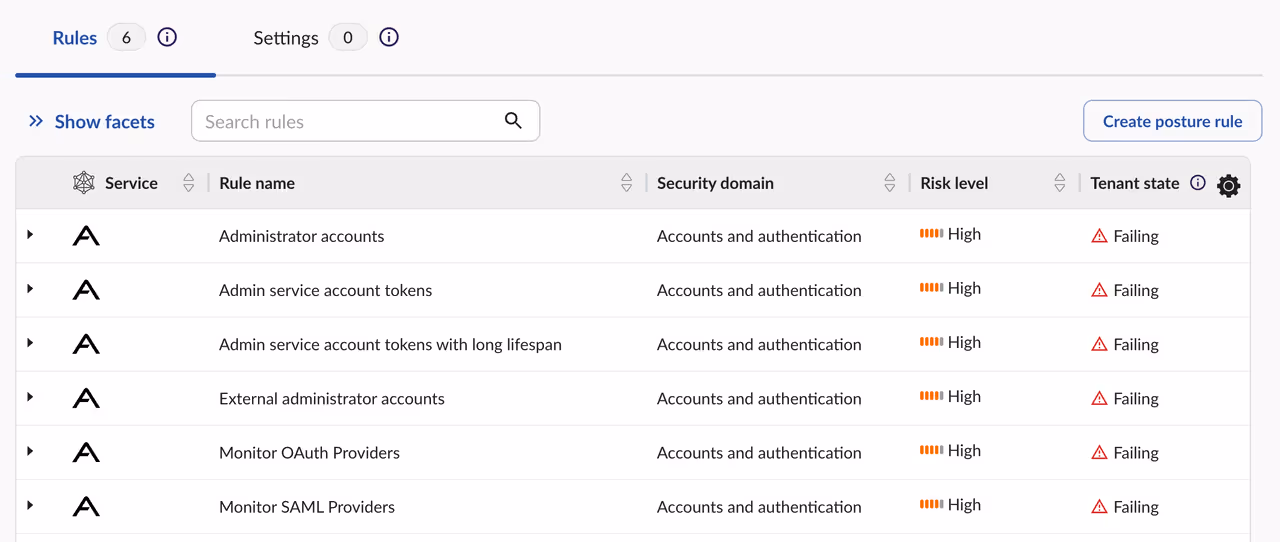This screenshot has width=1280, height=542.
Task: Click Create posture rule button
Action: [x=1172, y=121]
